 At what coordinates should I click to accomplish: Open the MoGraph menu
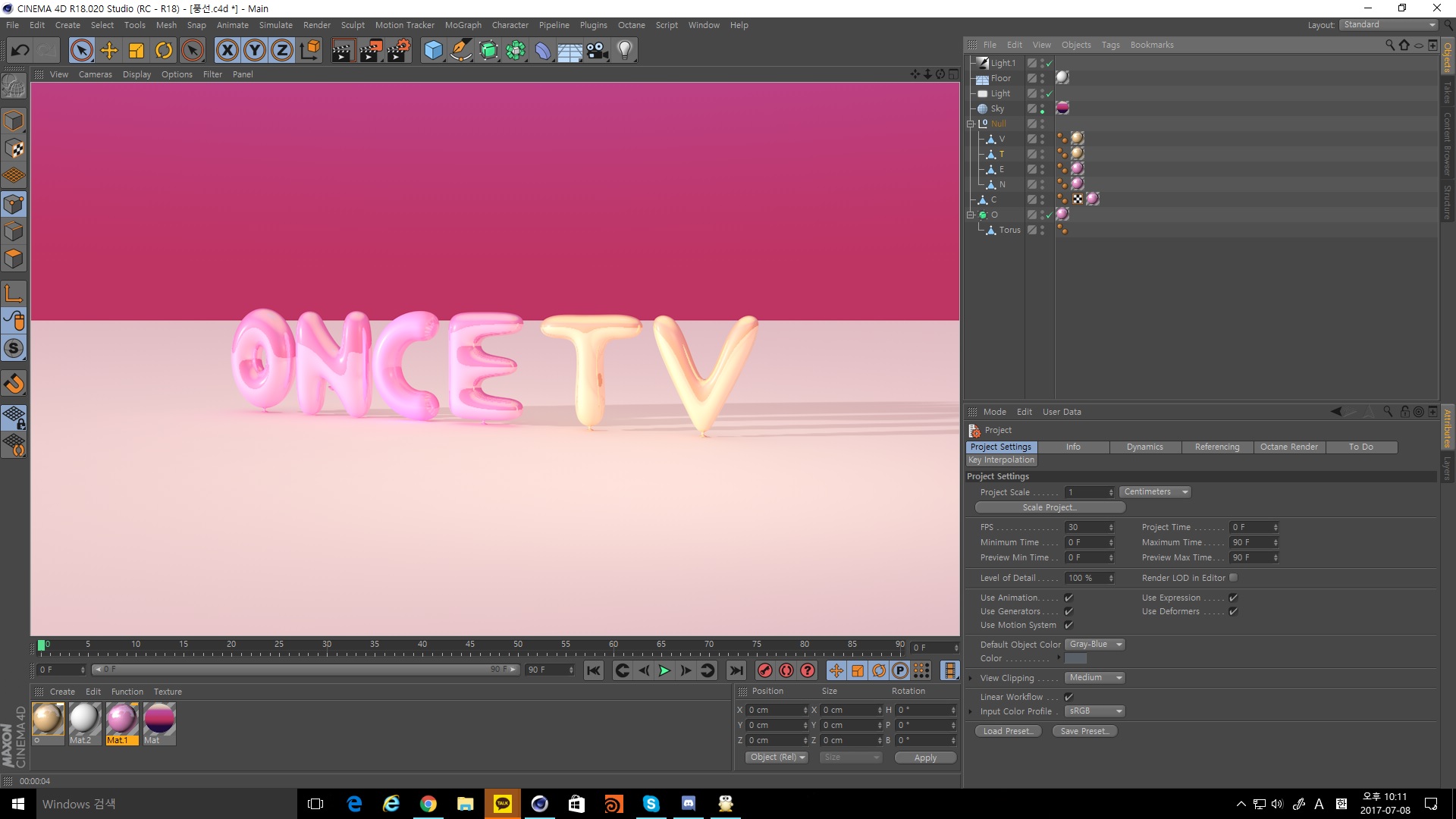(x=463, y=25)
